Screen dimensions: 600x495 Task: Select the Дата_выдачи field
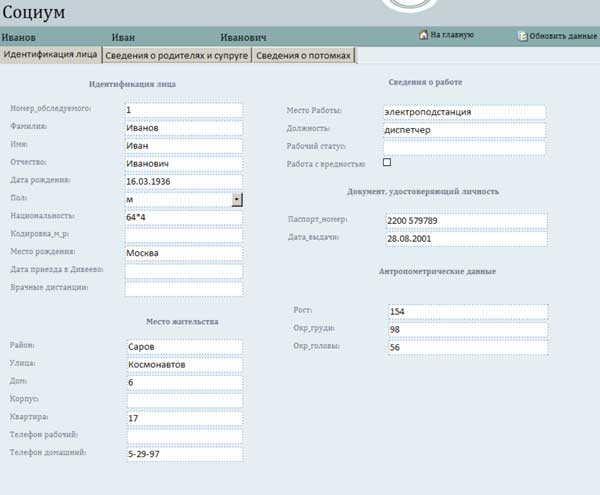click(x=466, y=239)
